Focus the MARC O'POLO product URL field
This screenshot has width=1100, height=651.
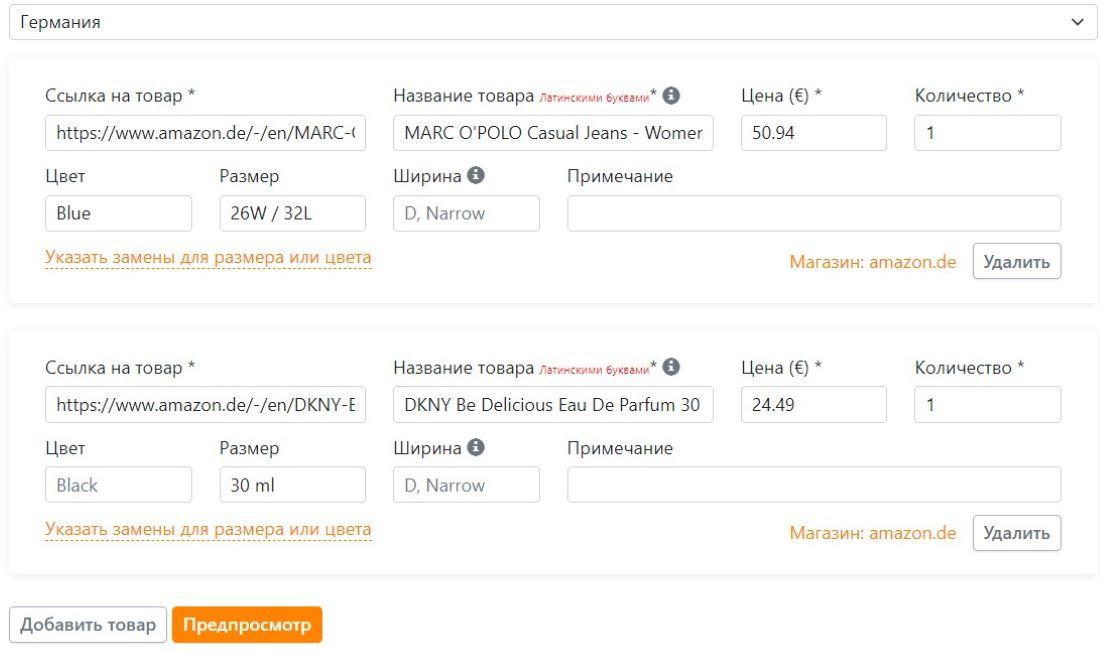pos(205,133)
